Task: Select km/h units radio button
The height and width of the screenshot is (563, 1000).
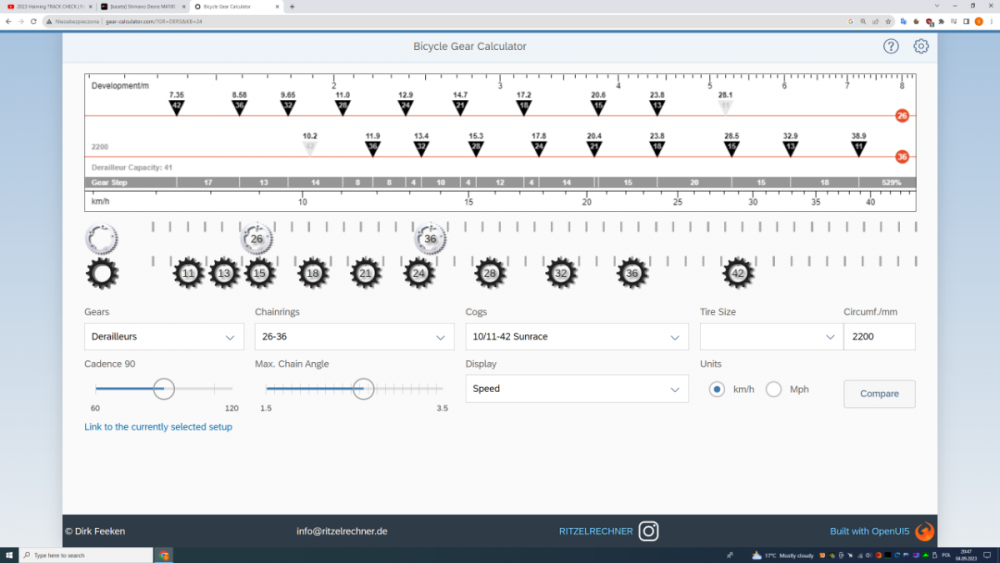Action: coord(717,389)
